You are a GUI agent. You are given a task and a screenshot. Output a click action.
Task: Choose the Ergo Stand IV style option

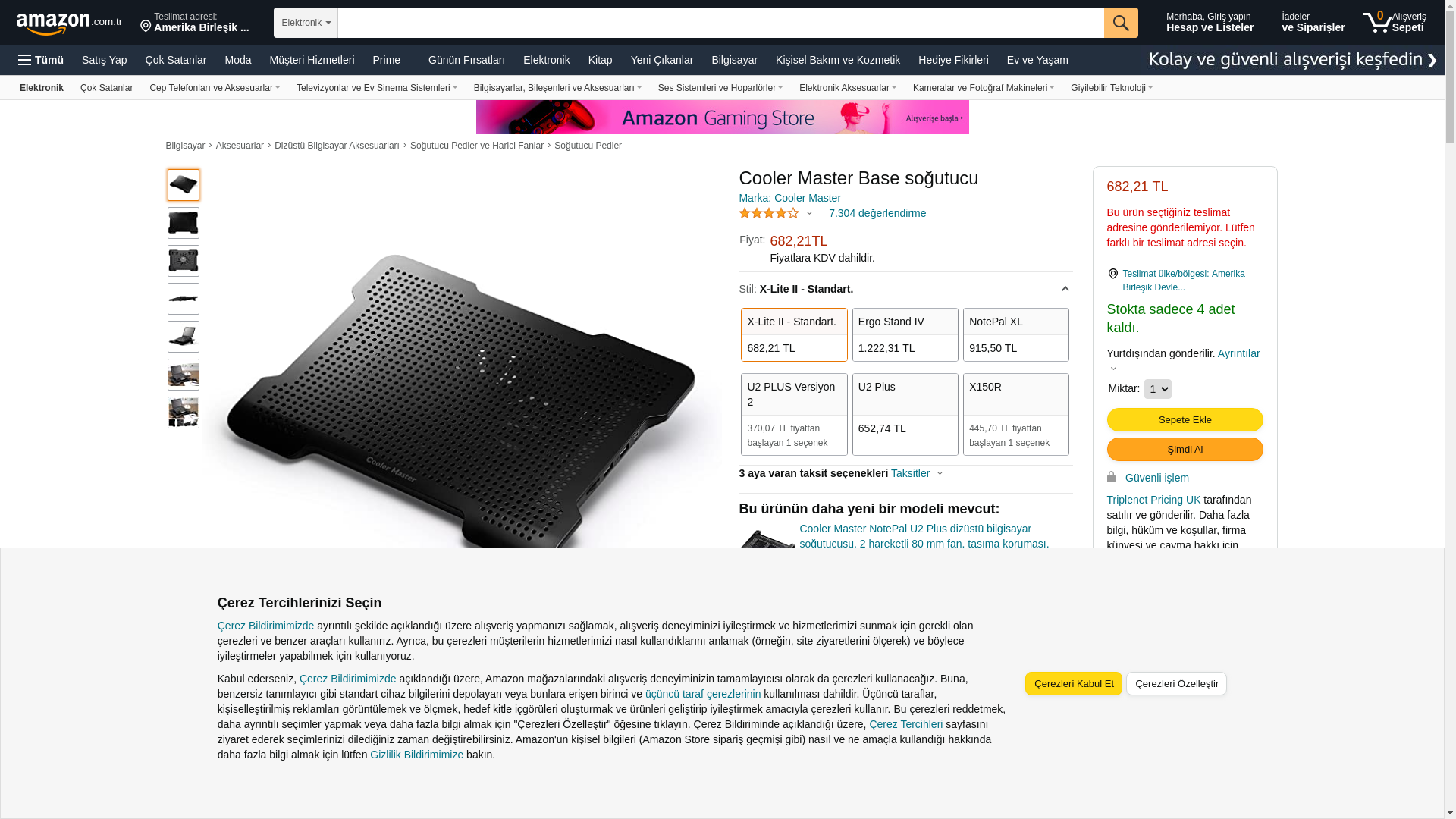click(905, 334)
